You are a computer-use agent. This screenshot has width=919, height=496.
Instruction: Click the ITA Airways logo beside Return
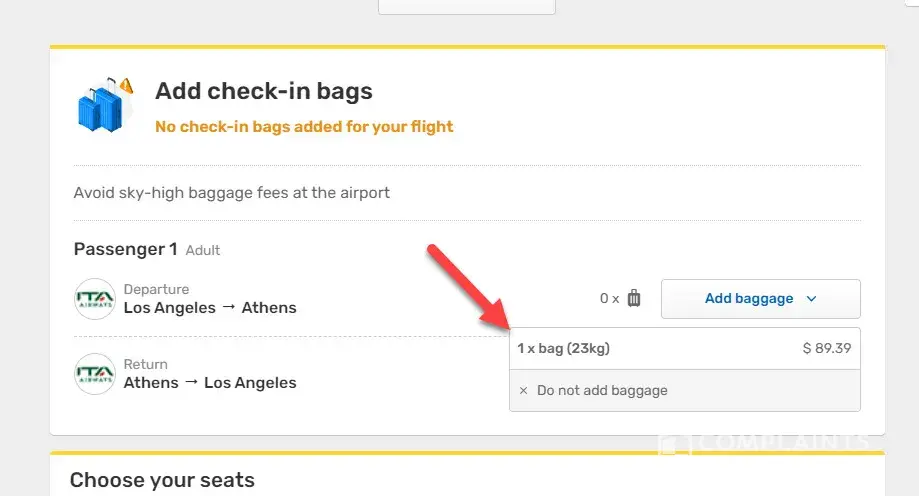pos(95,373)
